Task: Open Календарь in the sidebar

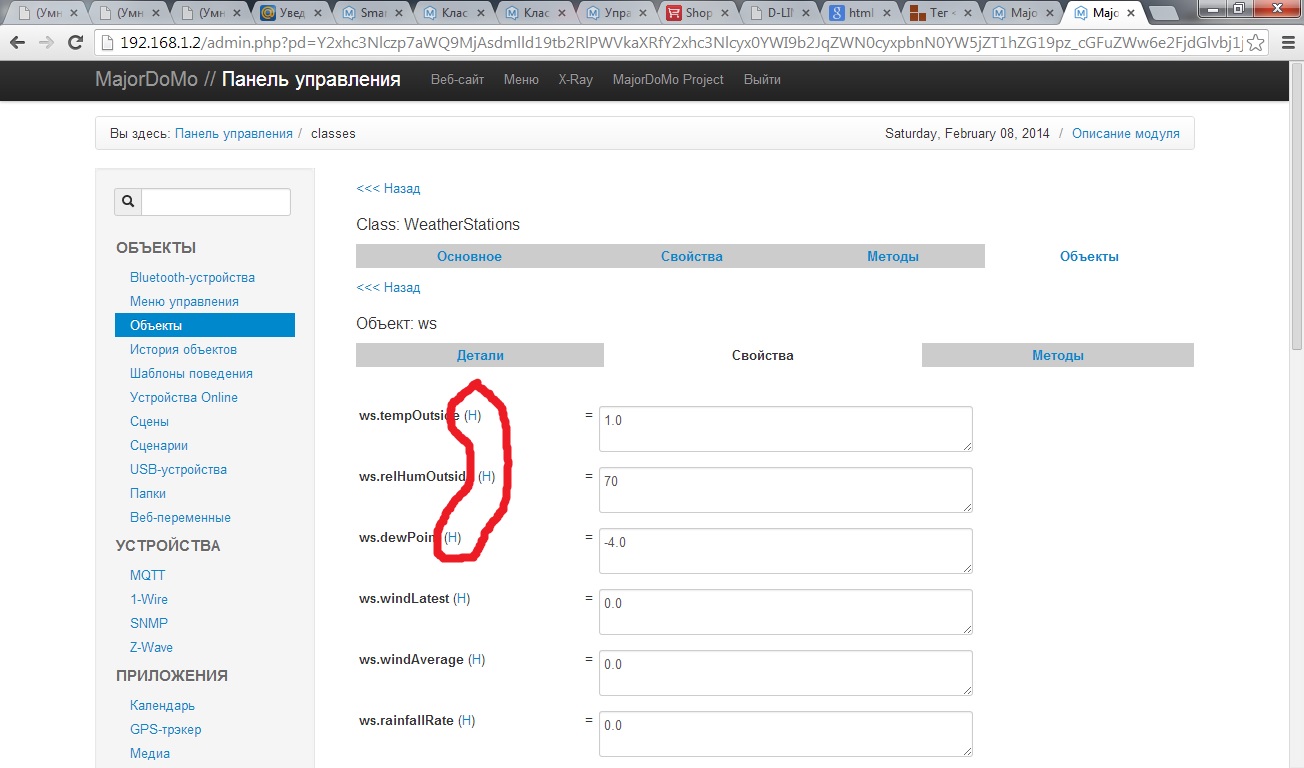Action: (x=162, y=705)
